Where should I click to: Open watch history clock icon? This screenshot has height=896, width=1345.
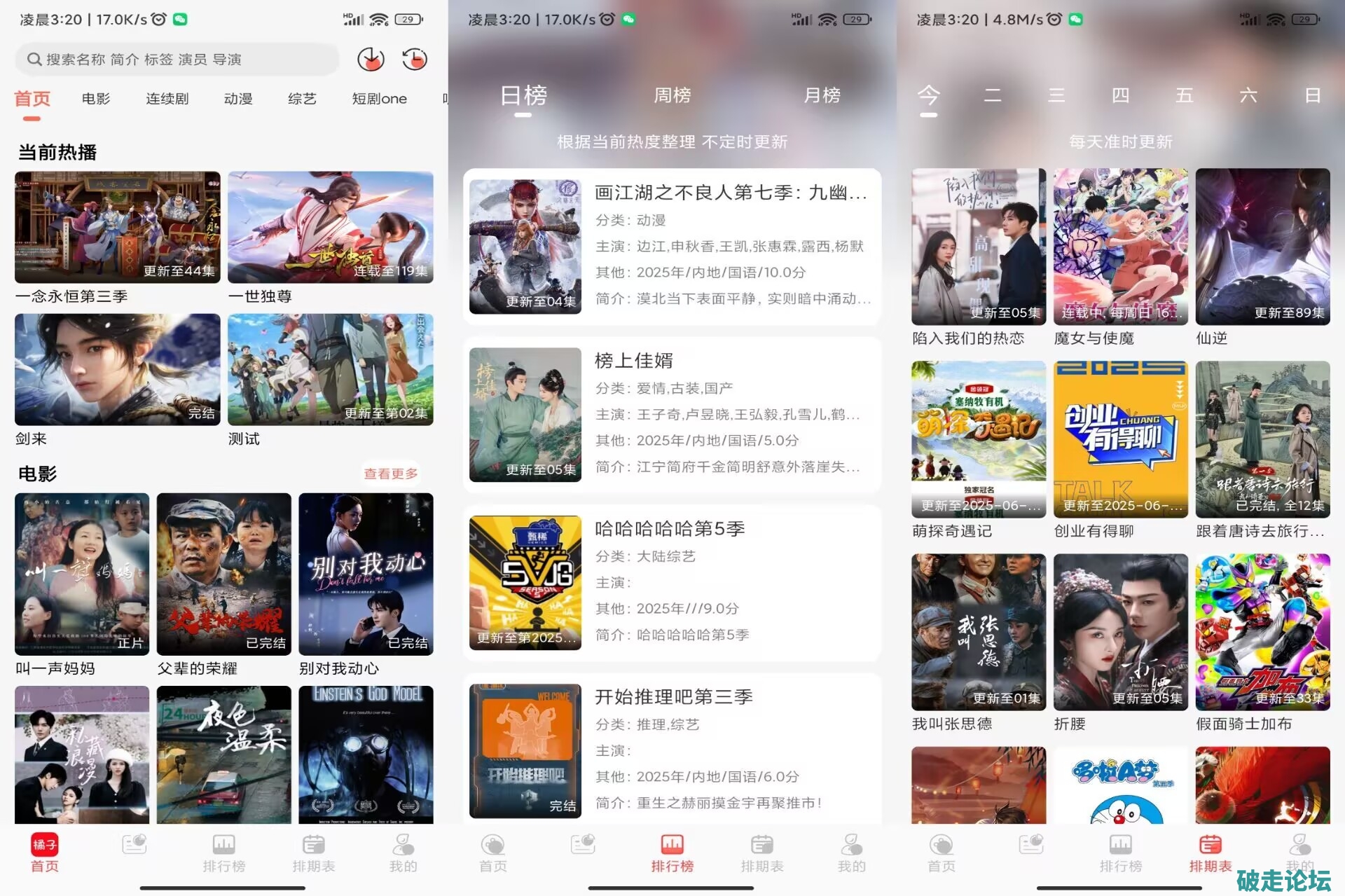pos(415,60)
